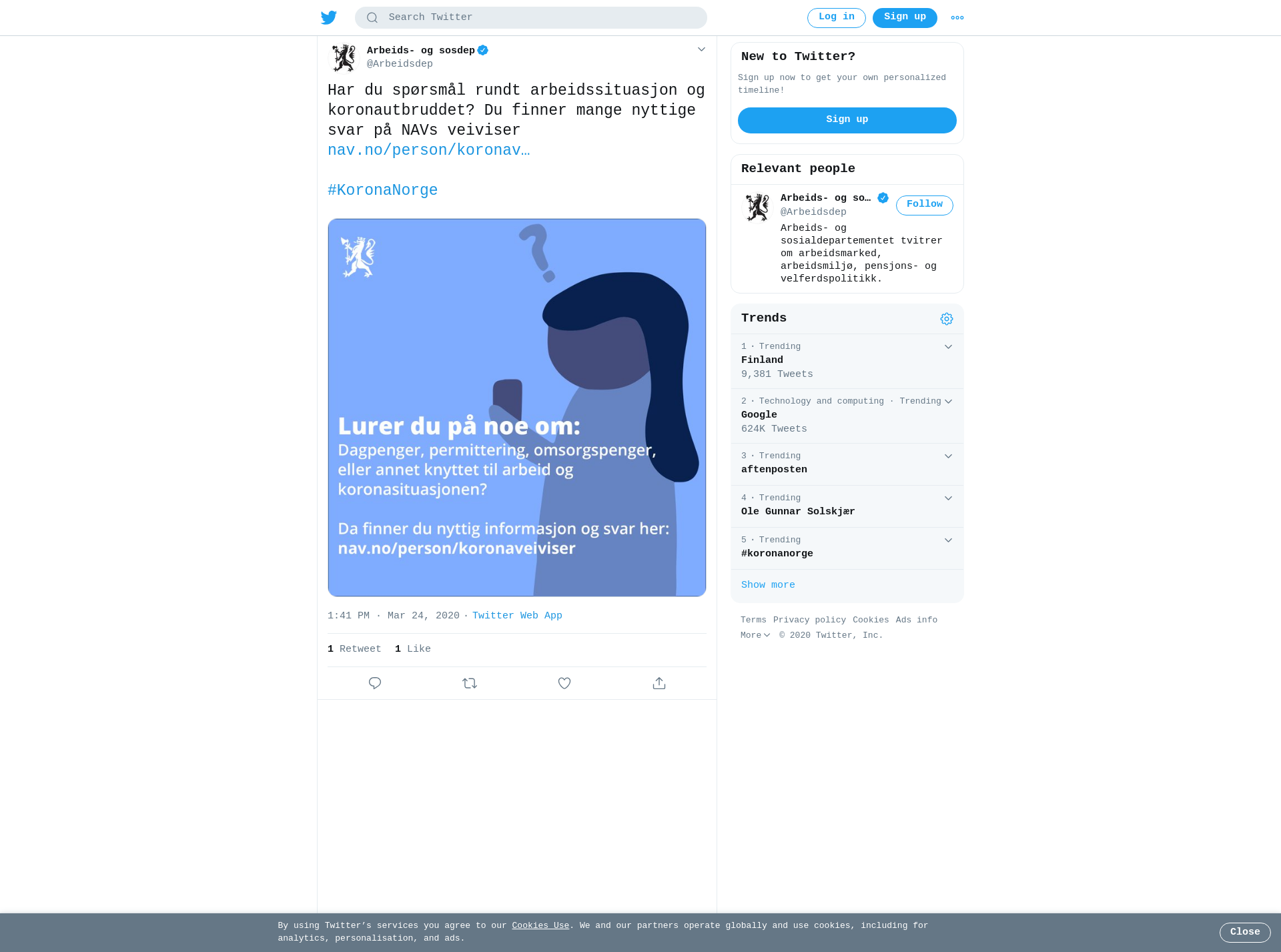
Task: Open the share tweet icon
Action: [x=659, y=683]
